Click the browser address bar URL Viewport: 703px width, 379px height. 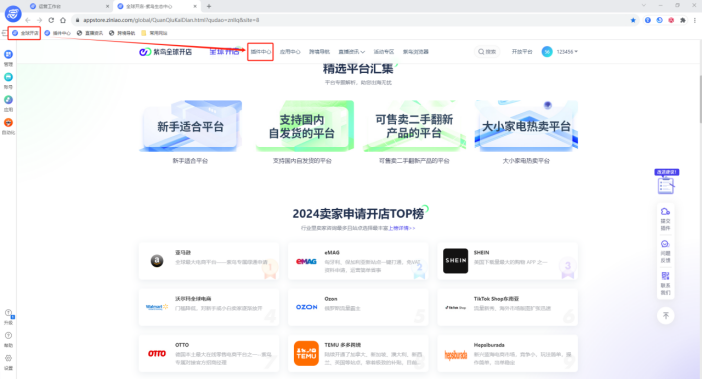pos(171,20)
